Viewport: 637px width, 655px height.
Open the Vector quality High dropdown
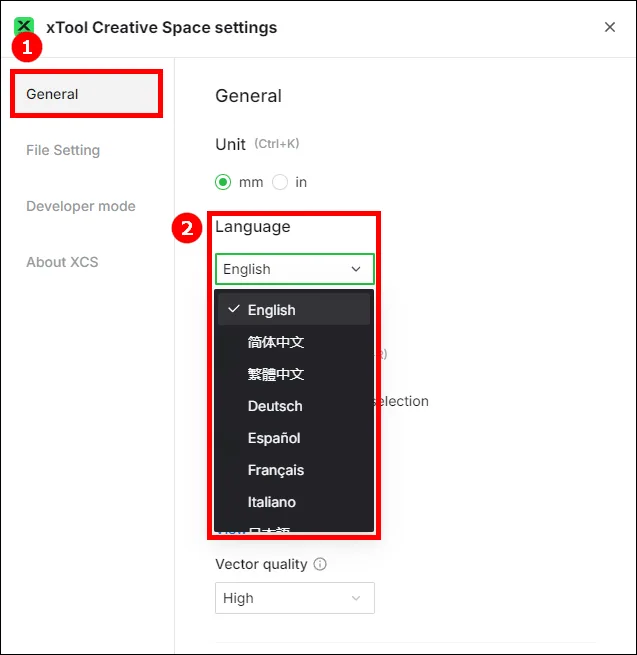click(x=294, y=598)
